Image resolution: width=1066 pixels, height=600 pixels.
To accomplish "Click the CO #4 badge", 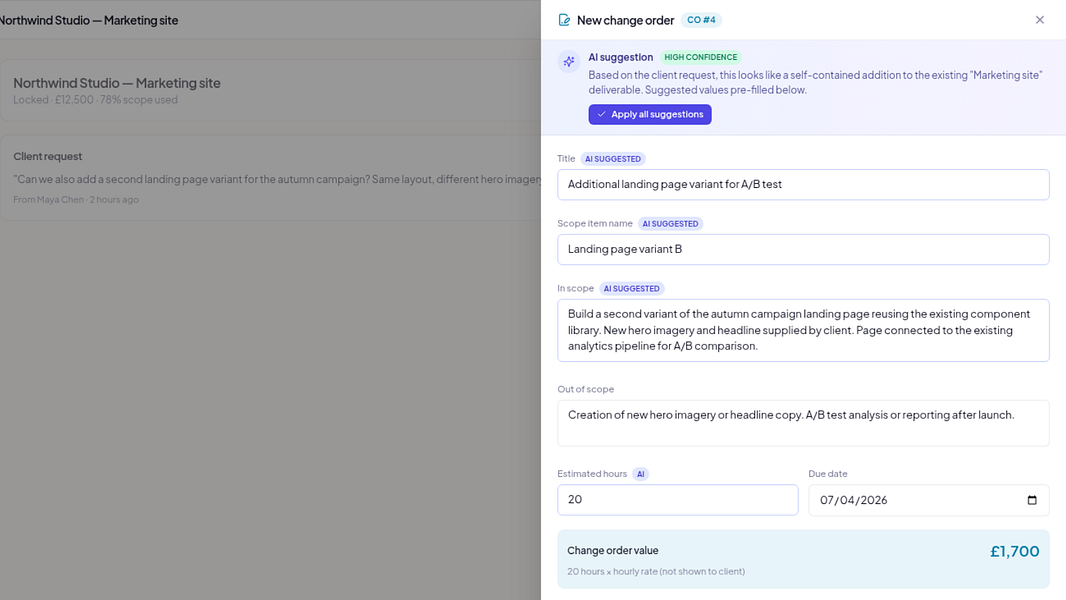I will [701, 20].
